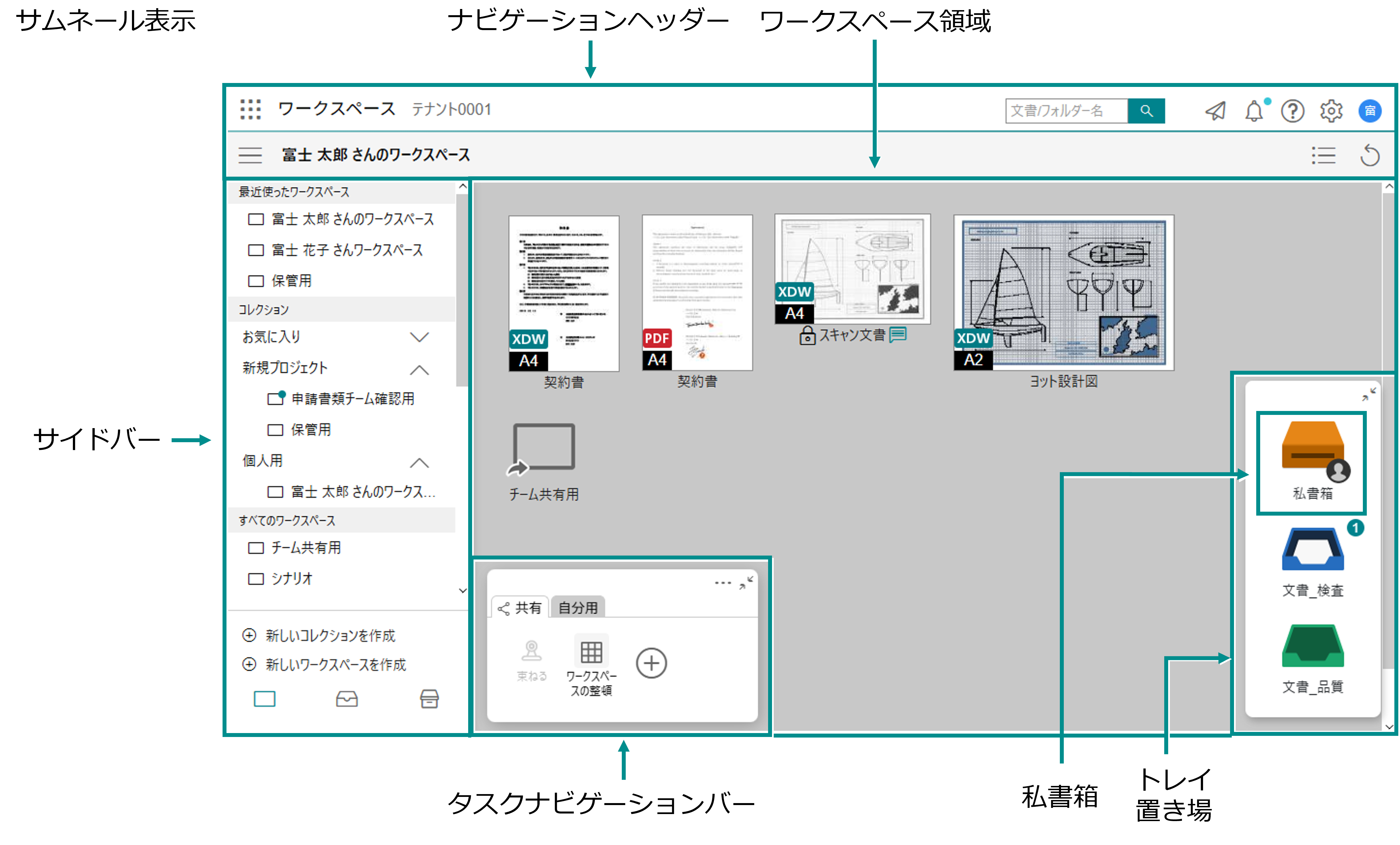The width and height of the screenshot is (1400, 845).
Task: Click sidebar scrollbar down arrow
Action: tap(463, 591)
